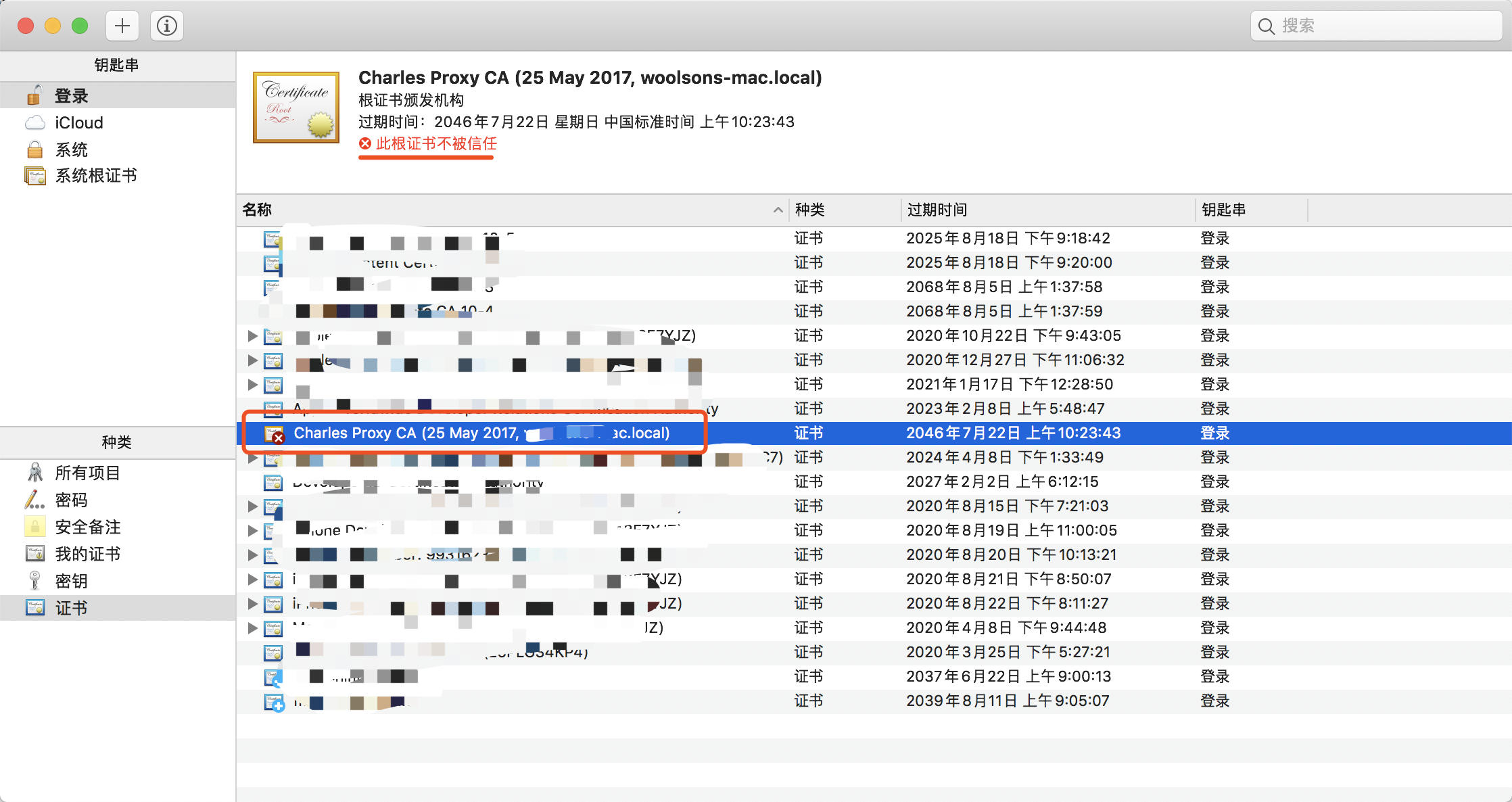Viewport: 1512px width, 802px height.
Task: Click the plus add item toolbar button
Action: [122, 26]
